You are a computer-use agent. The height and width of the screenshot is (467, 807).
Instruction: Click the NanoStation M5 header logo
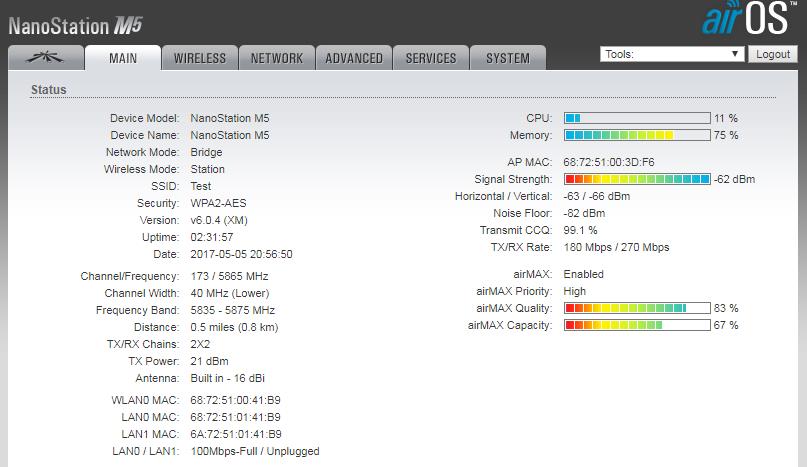pos(75,26)
